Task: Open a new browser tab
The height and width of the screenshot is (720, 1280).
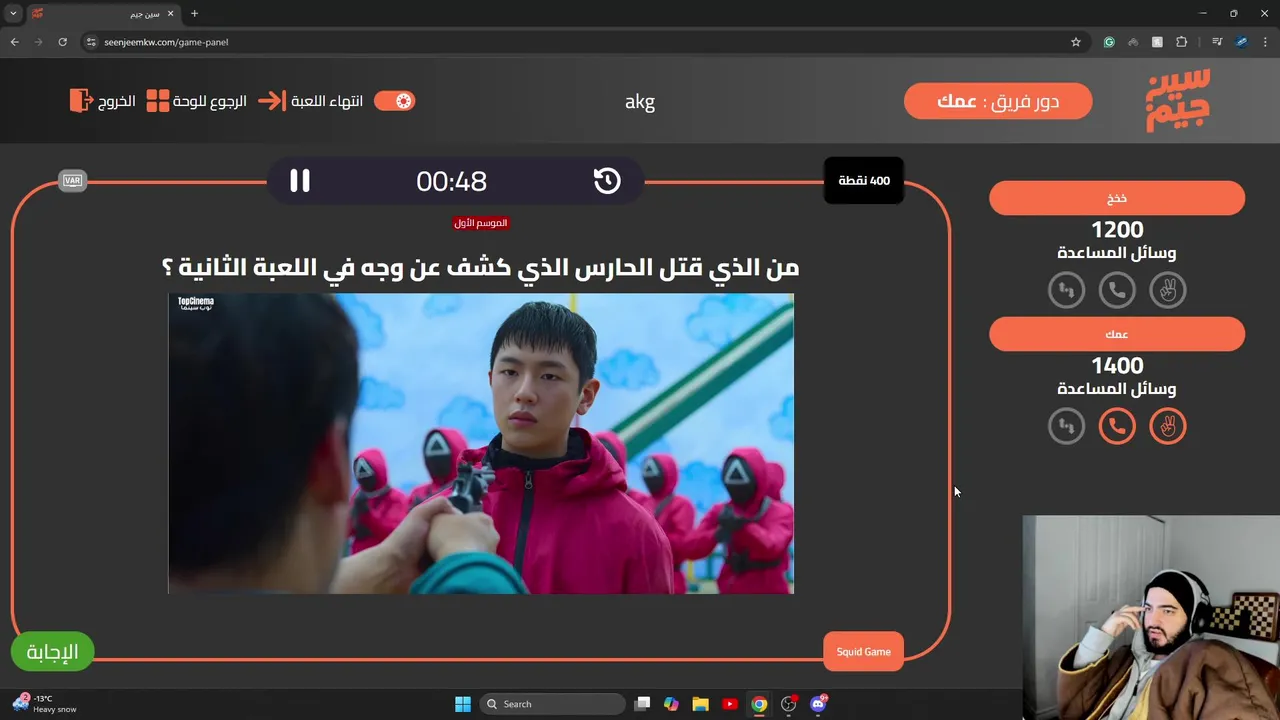Action: [x=194, y=14]
